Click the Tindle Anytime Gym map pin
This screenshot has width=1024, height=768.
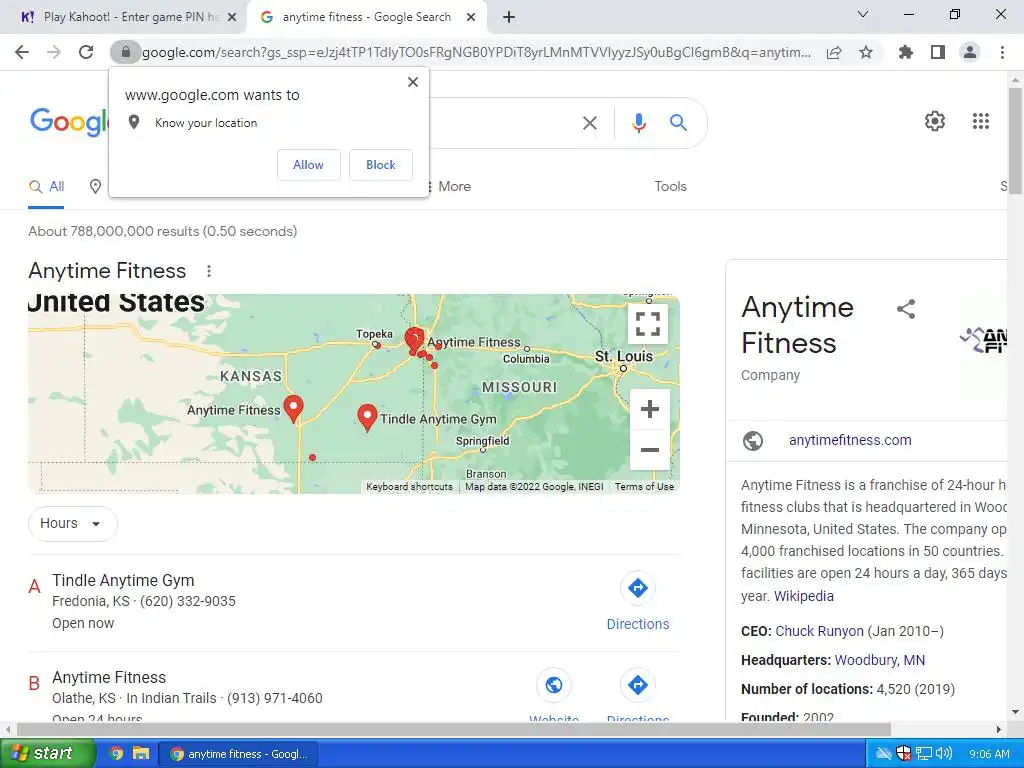coord(368,417)
